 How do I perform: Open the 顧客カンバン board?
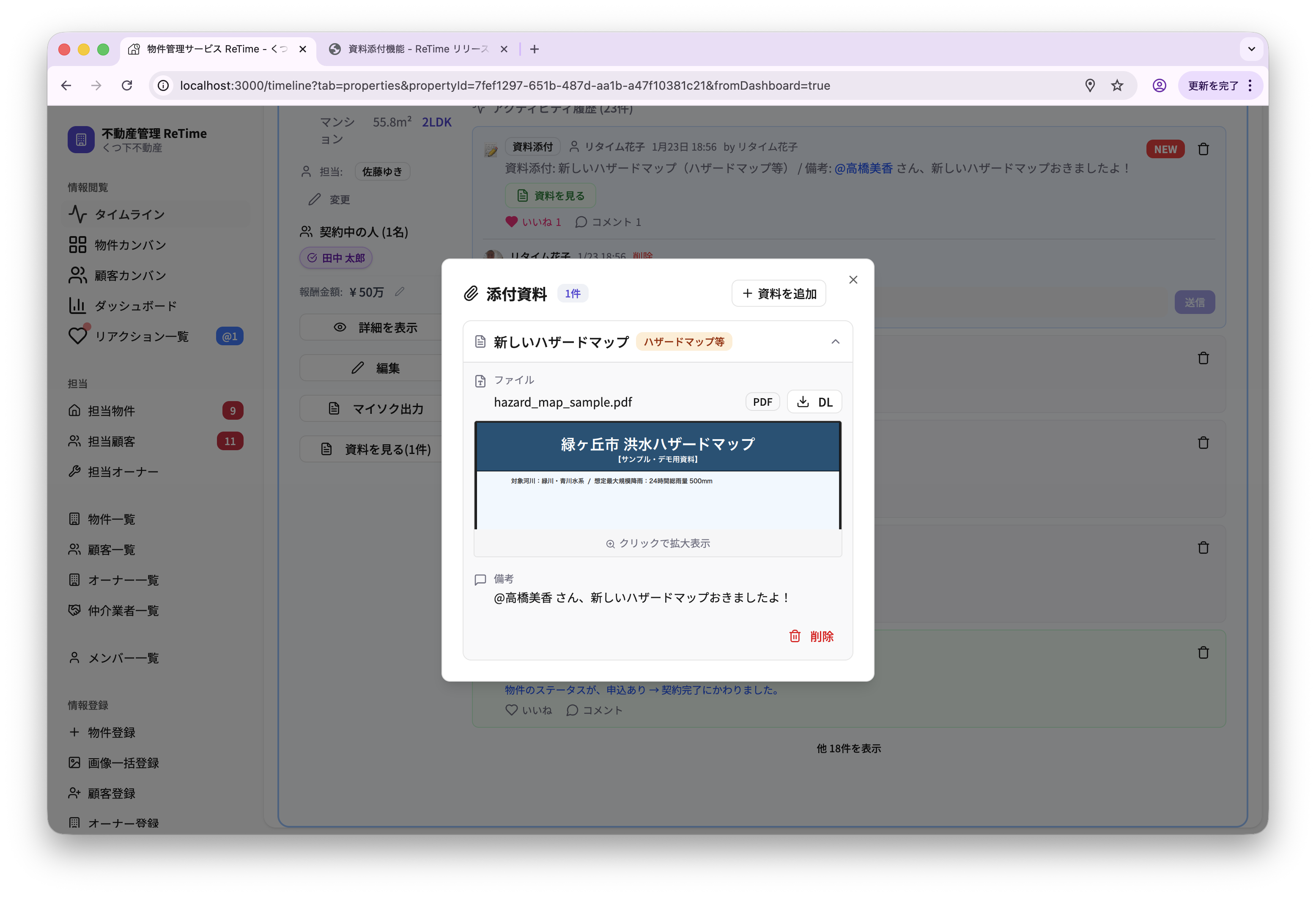click(129, 275)
